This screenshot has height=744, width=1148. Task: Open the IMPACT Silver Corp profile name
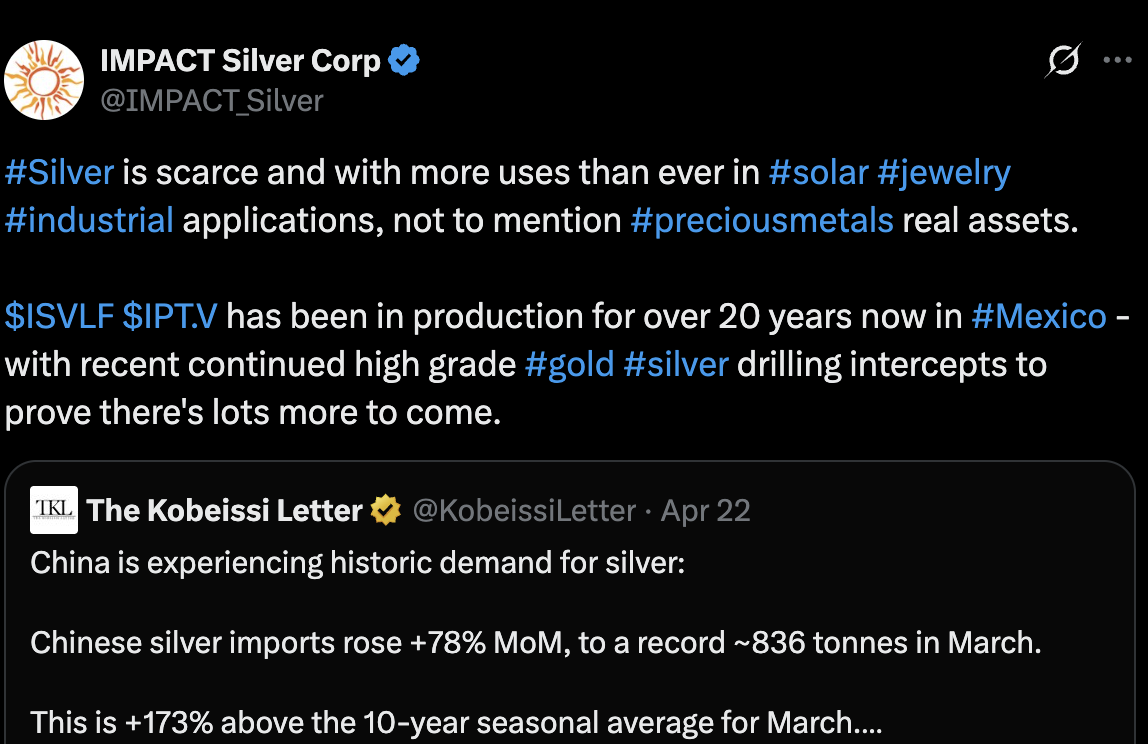pos(240,61)
